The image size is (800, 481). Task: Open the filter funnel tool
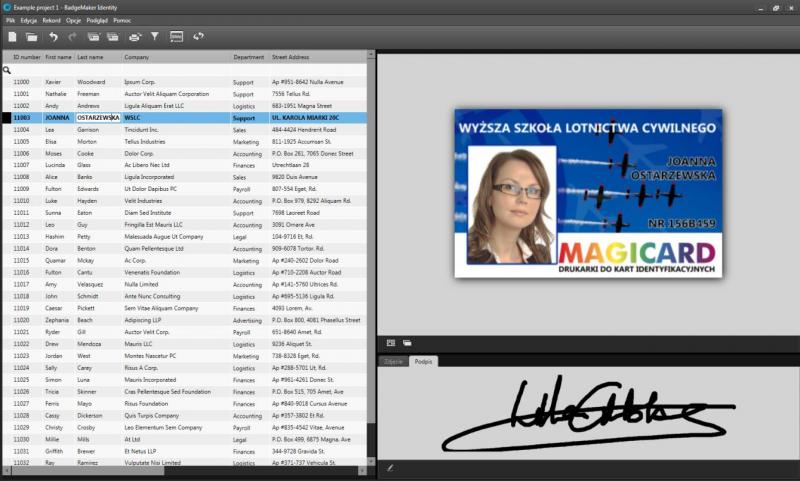[x=155, y=36]
